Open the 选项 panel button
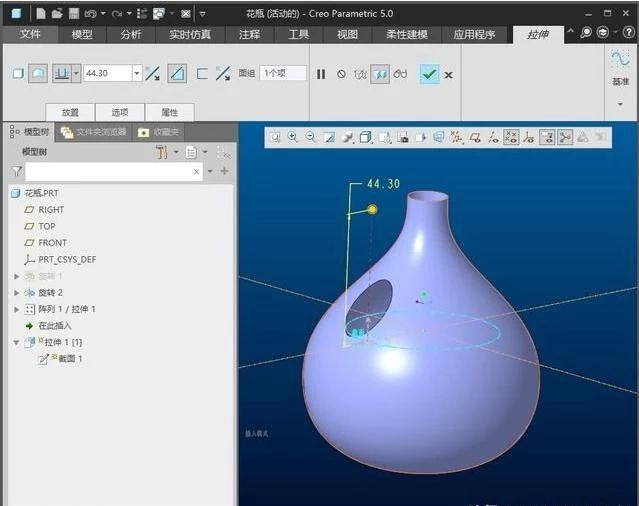This screenshot has width=639, height=506. pyautogui.click(x=120, y=112)
